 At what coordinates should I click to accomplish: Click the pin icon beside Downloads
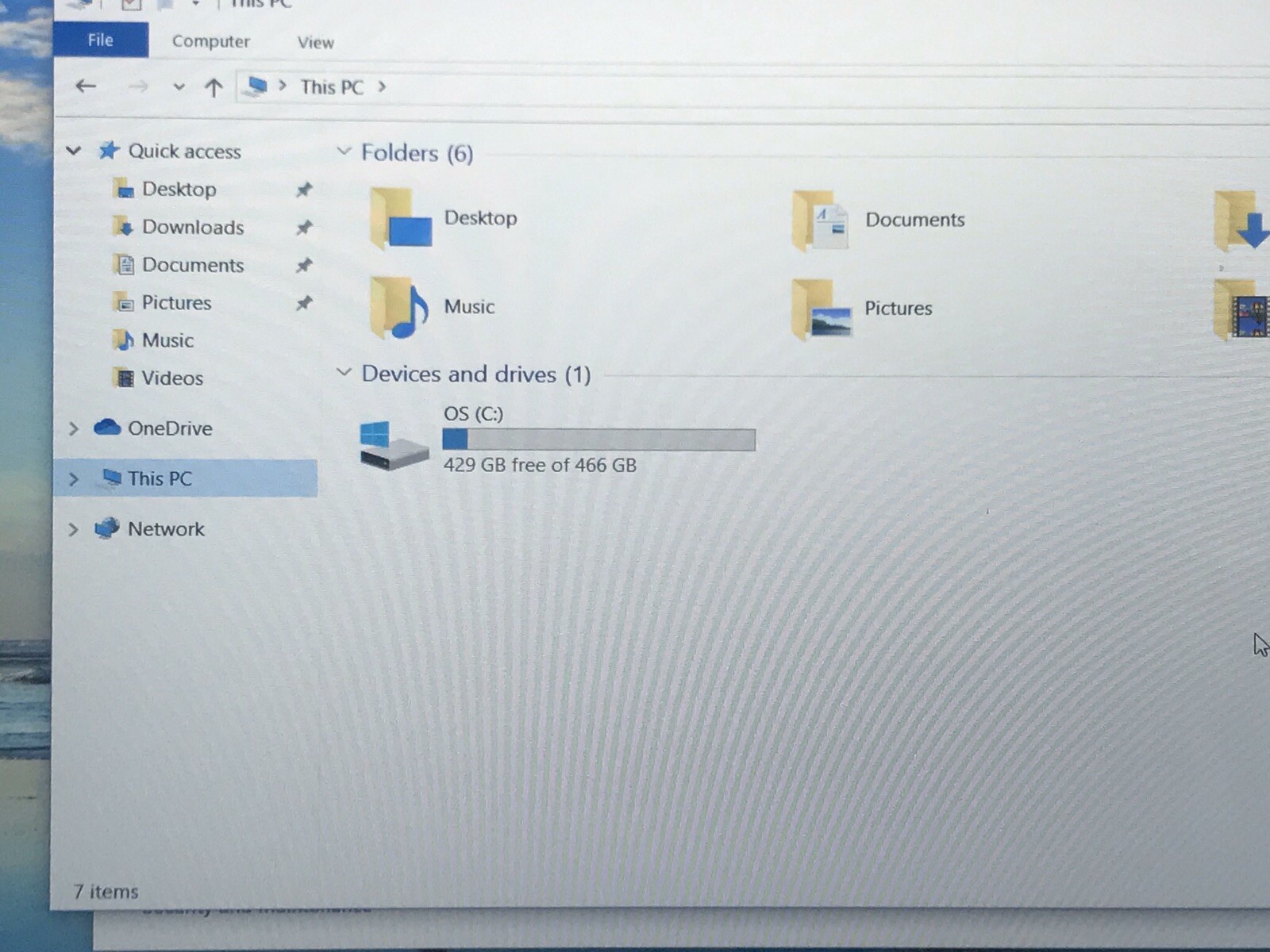304,228
